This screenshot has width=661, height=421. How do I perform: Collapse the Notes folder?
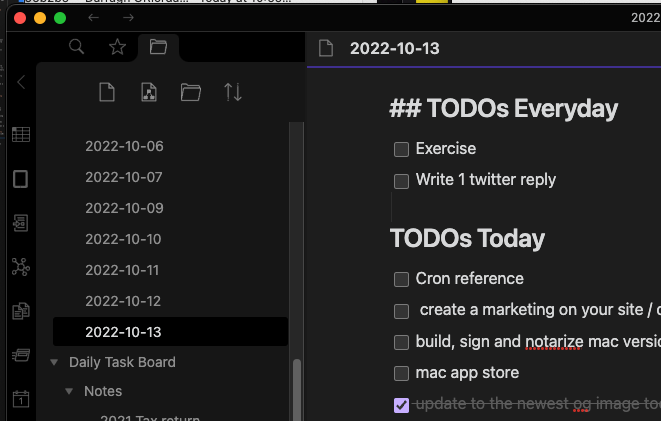click(x=69, y=392)
